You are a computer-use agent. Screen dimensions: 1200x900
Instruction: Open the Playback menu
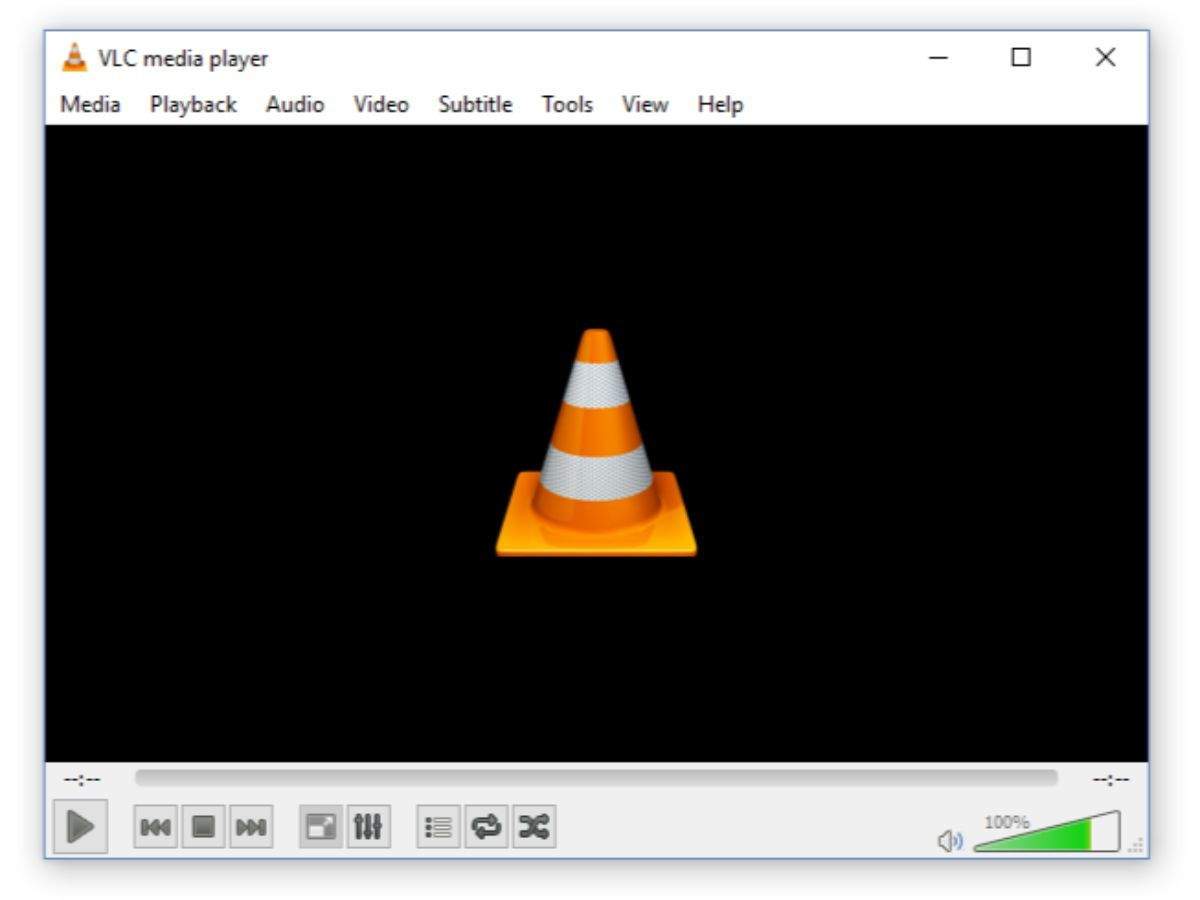coord(193,104)
